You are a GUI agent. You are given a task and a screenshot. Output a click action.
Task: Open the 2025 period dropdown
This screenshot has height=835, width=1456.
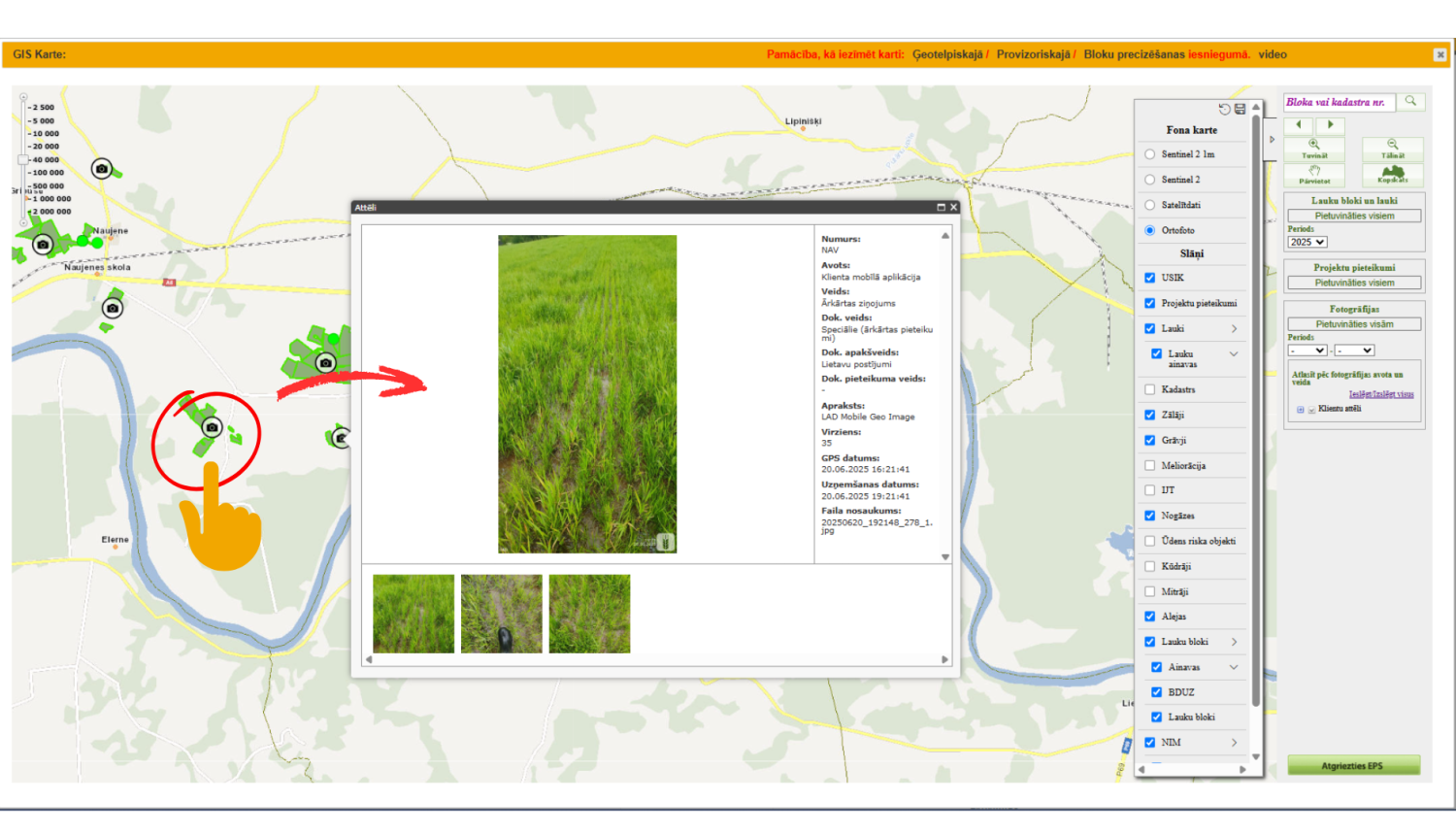point(1307,242)
